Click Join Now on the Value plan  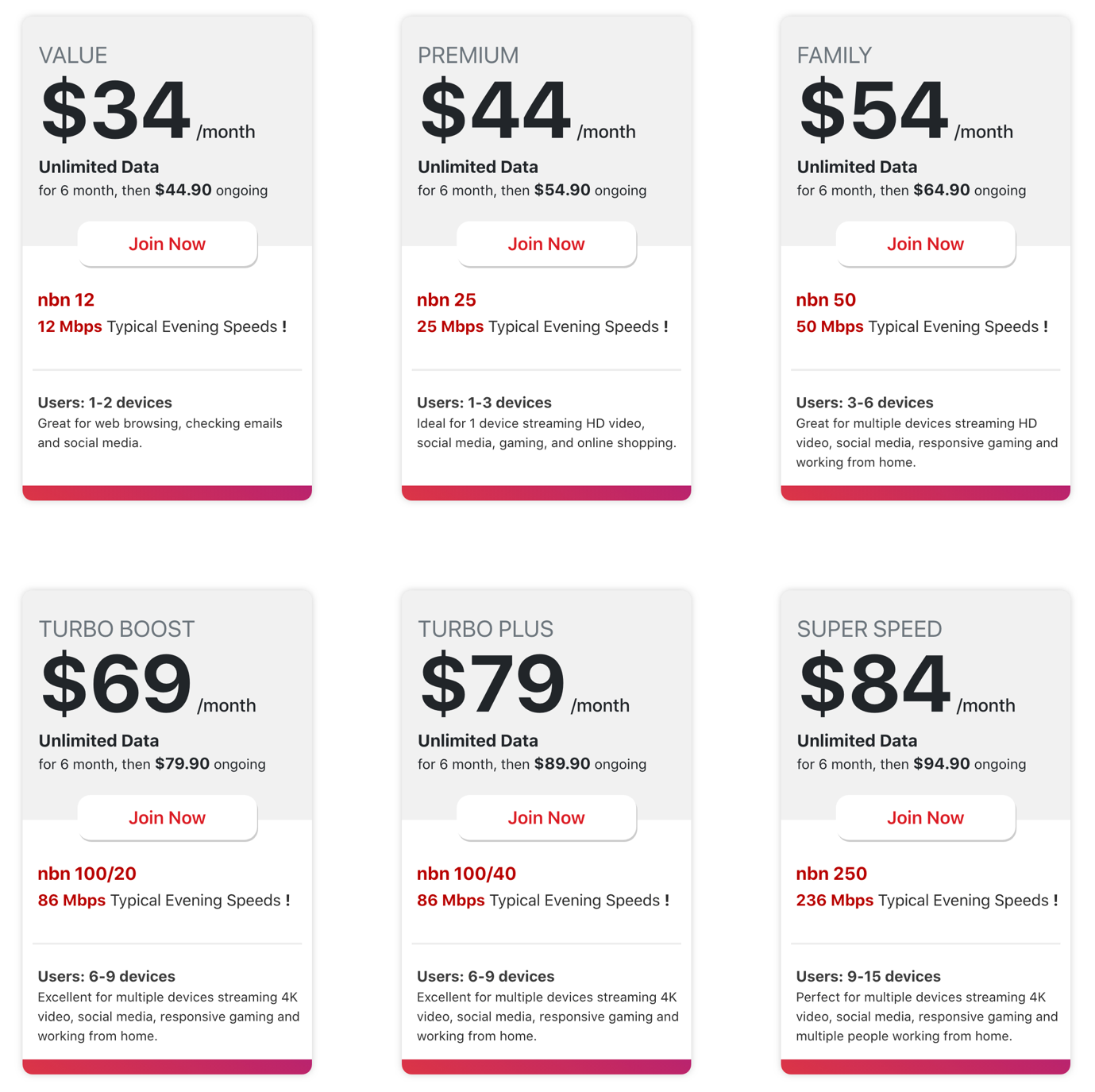[x=167, y=244]
